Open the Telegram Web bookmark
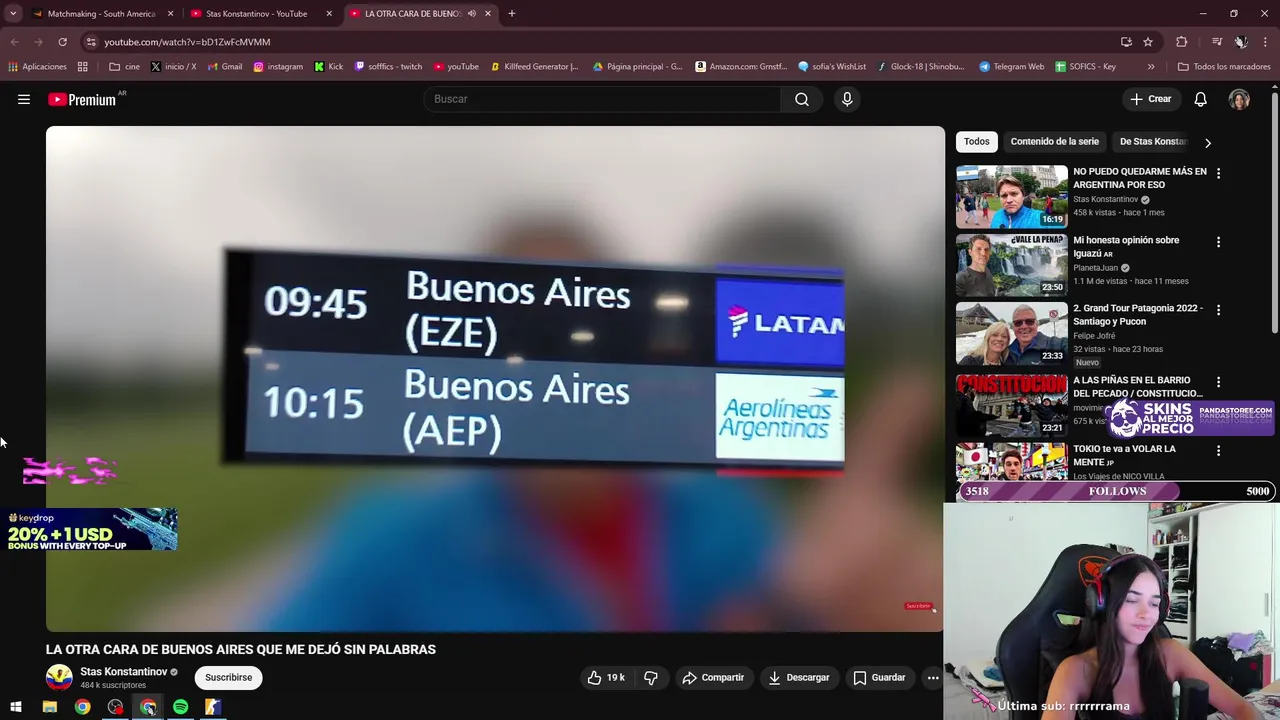1280x720 pixels. tap(1011, 67)
